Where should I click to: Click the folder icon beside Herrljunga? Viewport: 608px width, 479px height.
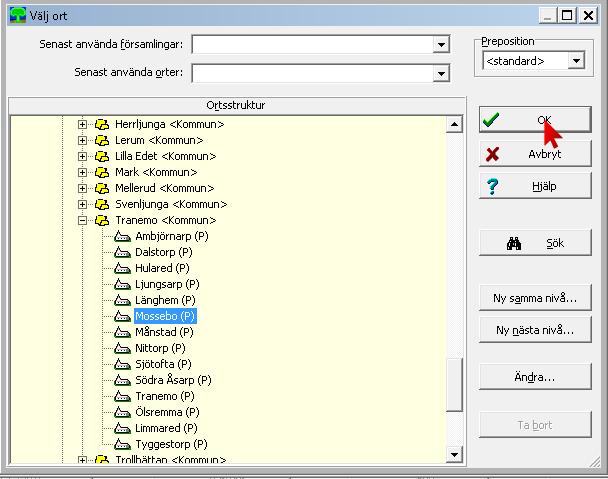102,125
